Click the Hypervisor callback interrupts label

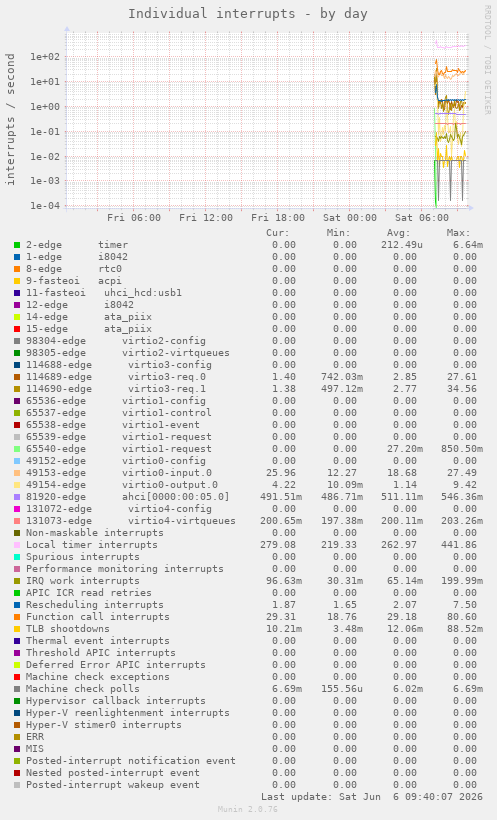[116, 701]
